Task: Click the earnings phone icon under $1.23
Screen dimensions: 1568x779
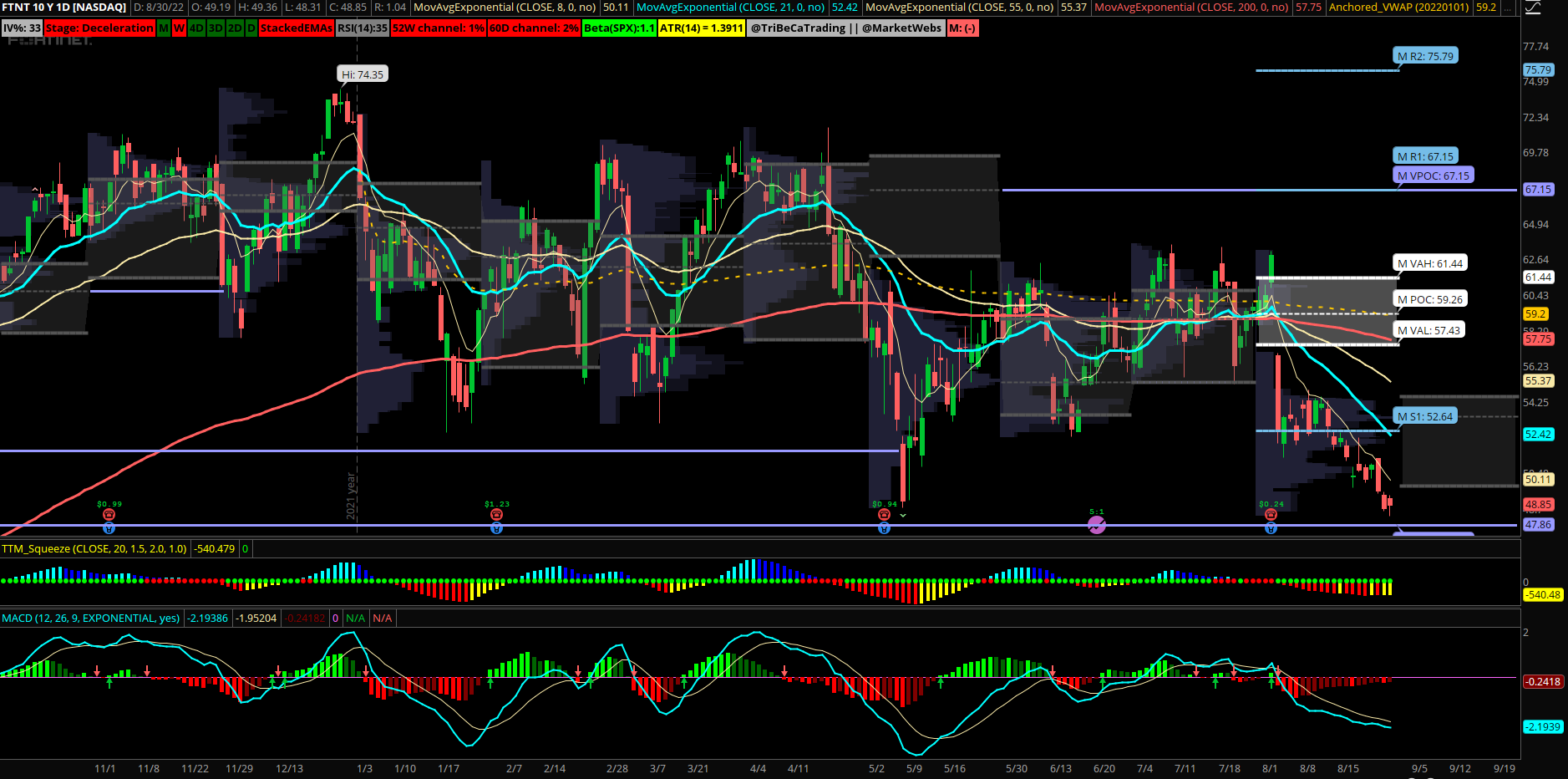Action: [x=496, y=515]
